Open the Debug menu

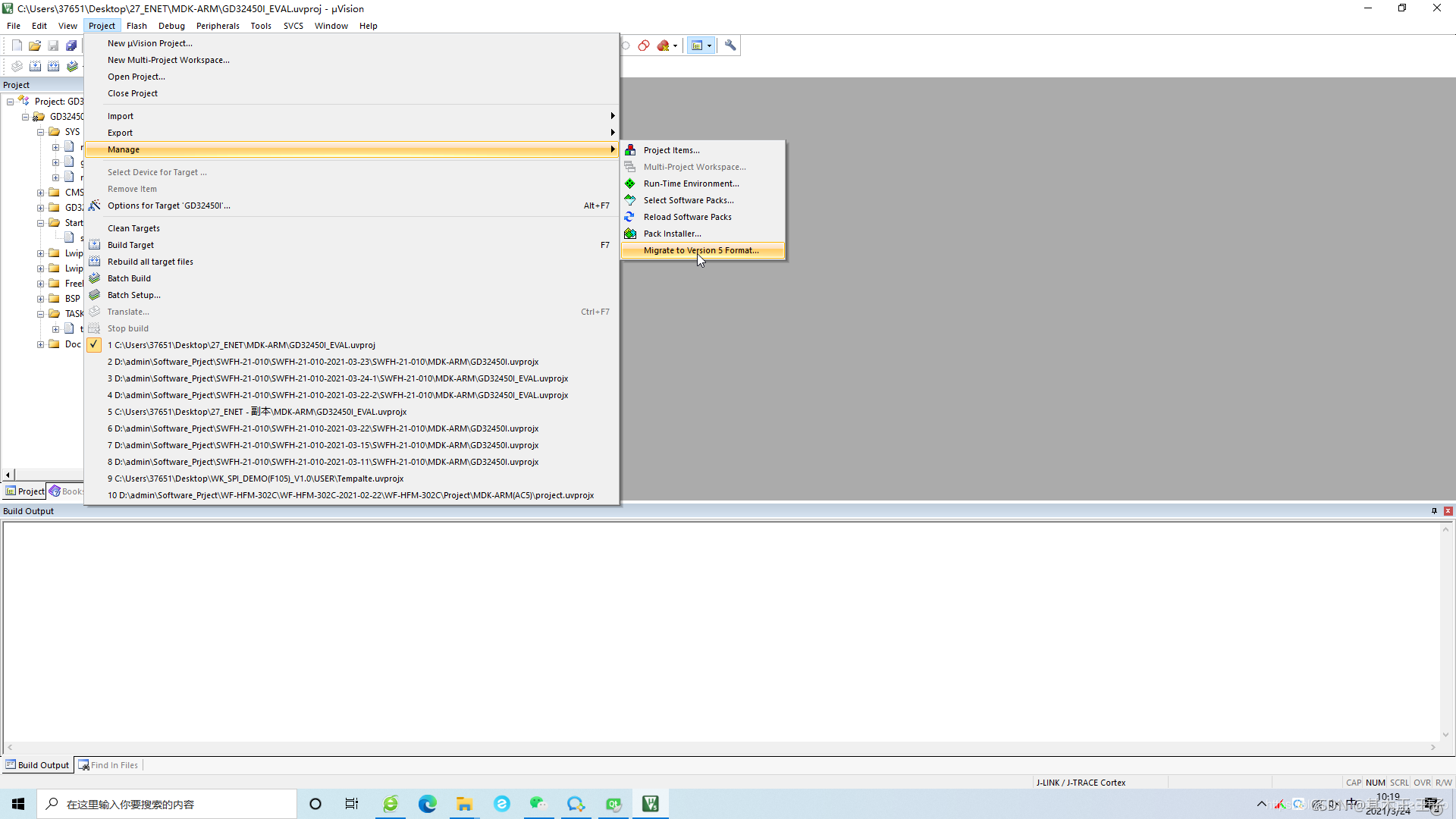point(171,26)
